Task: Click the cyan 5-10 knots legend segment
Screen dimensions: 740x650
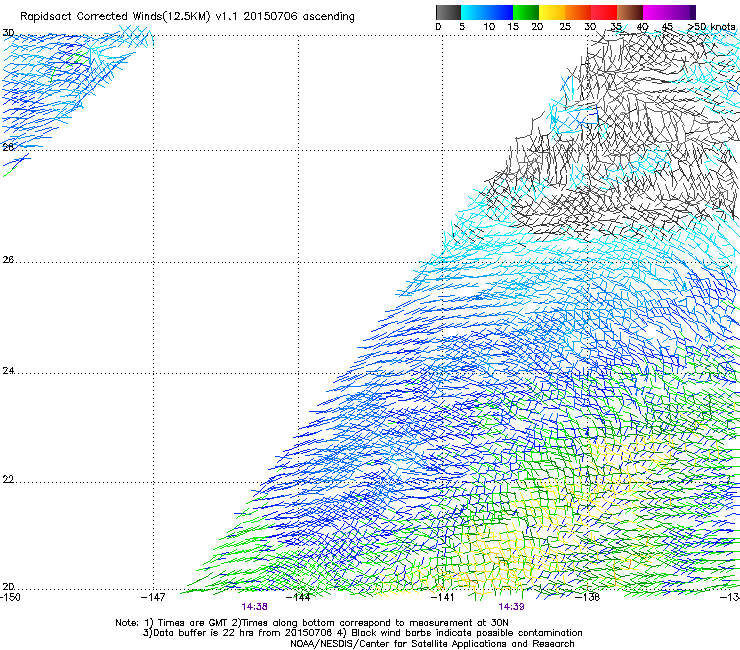Action: click(473, 12)
